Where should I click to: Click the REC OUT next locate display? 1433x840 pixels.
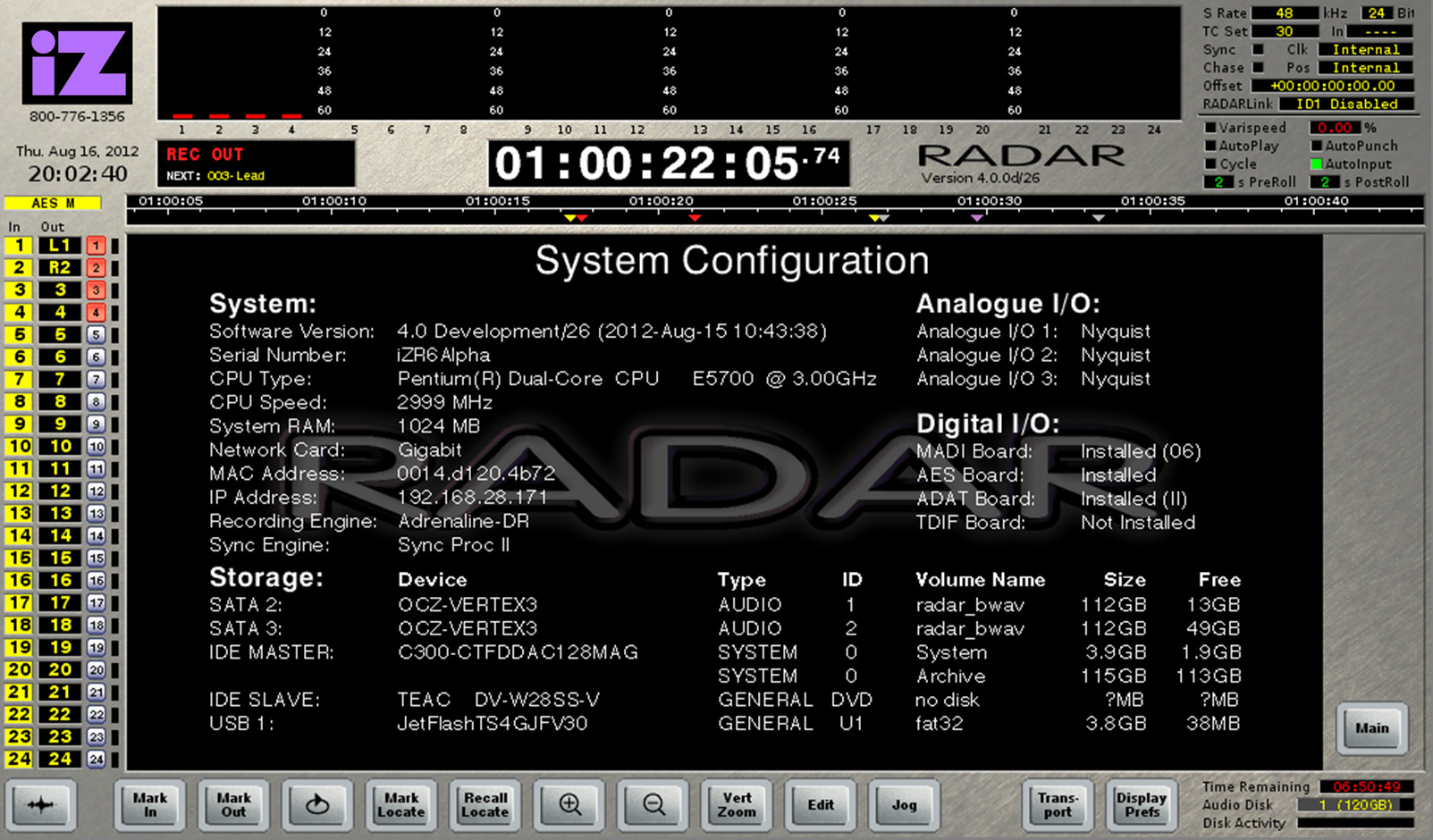[257, 164]
